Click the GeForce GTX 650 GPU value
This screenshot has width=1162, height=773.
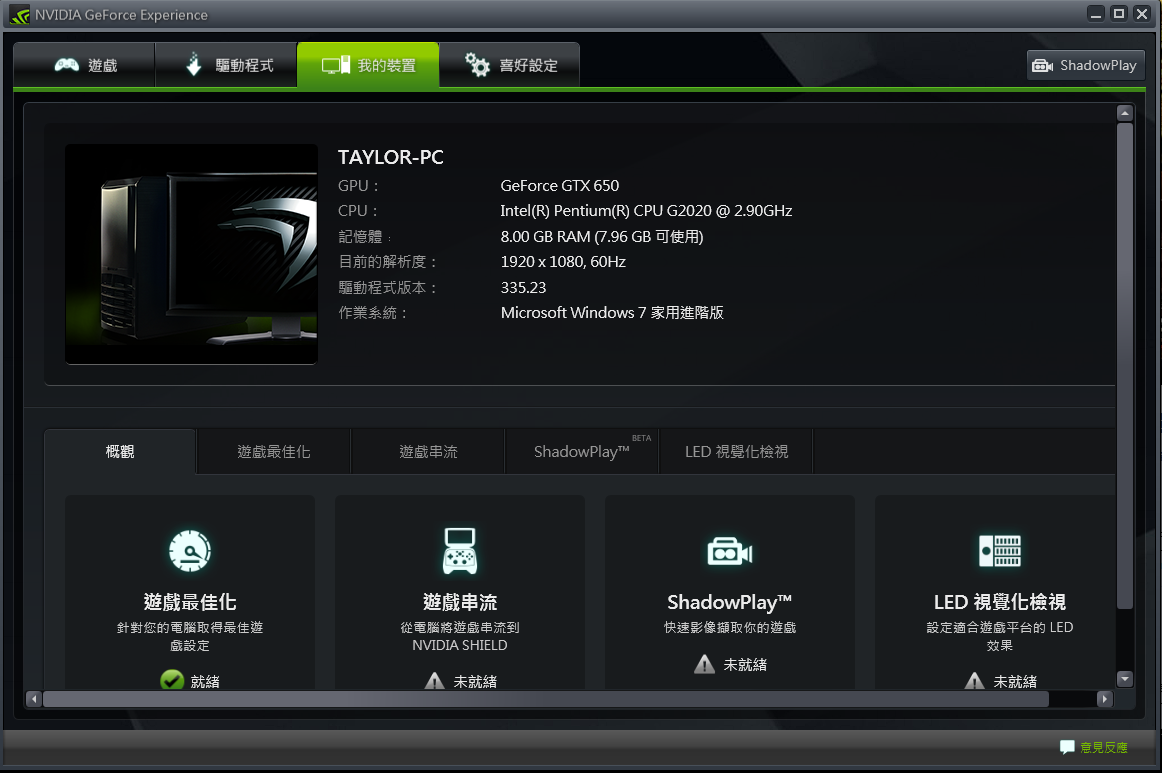pos(560,185)
